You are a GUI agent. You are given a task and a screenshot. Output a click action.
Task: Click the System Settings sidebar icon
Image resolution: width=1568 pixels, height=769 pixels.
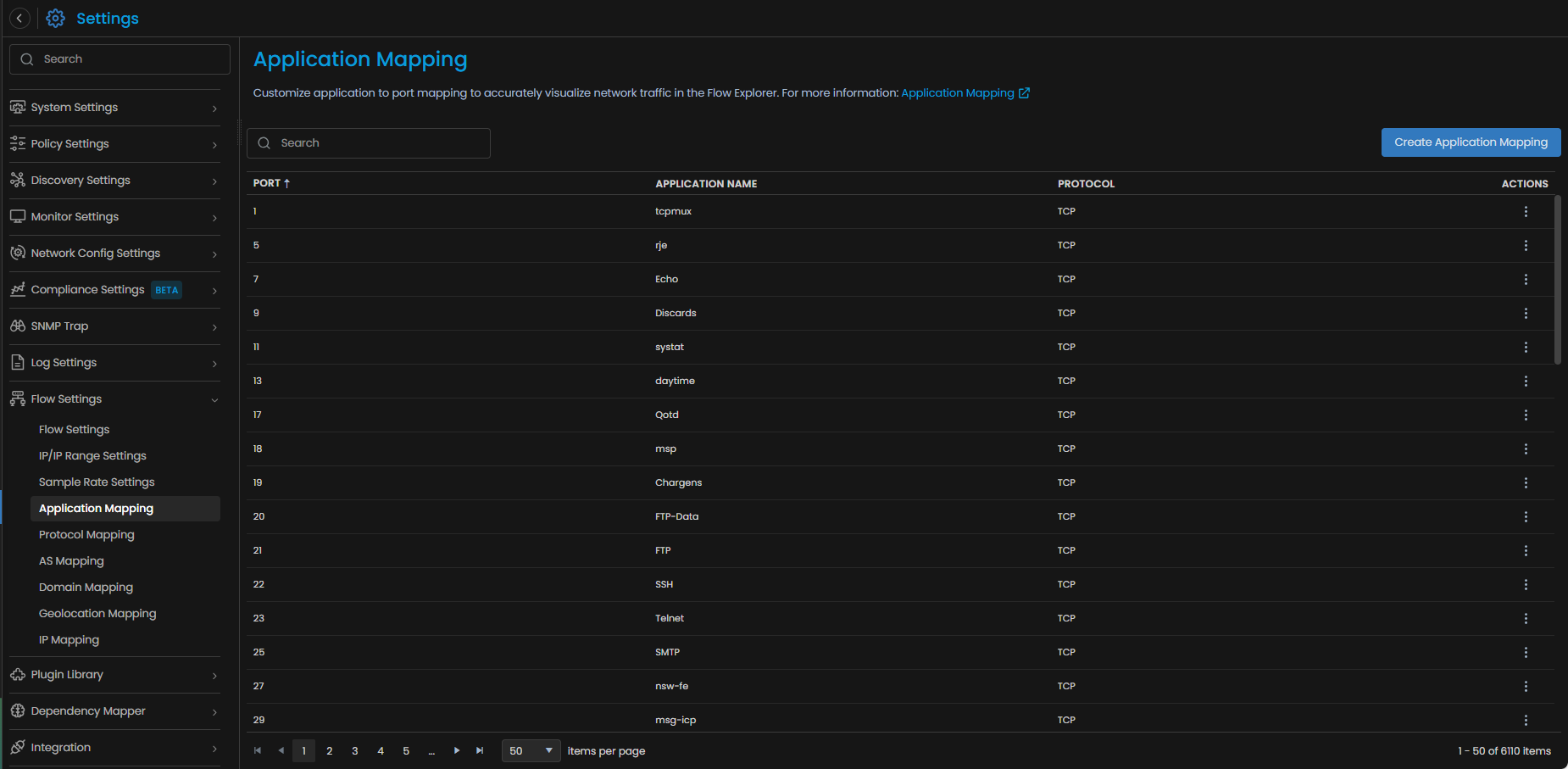pos(18,107)
